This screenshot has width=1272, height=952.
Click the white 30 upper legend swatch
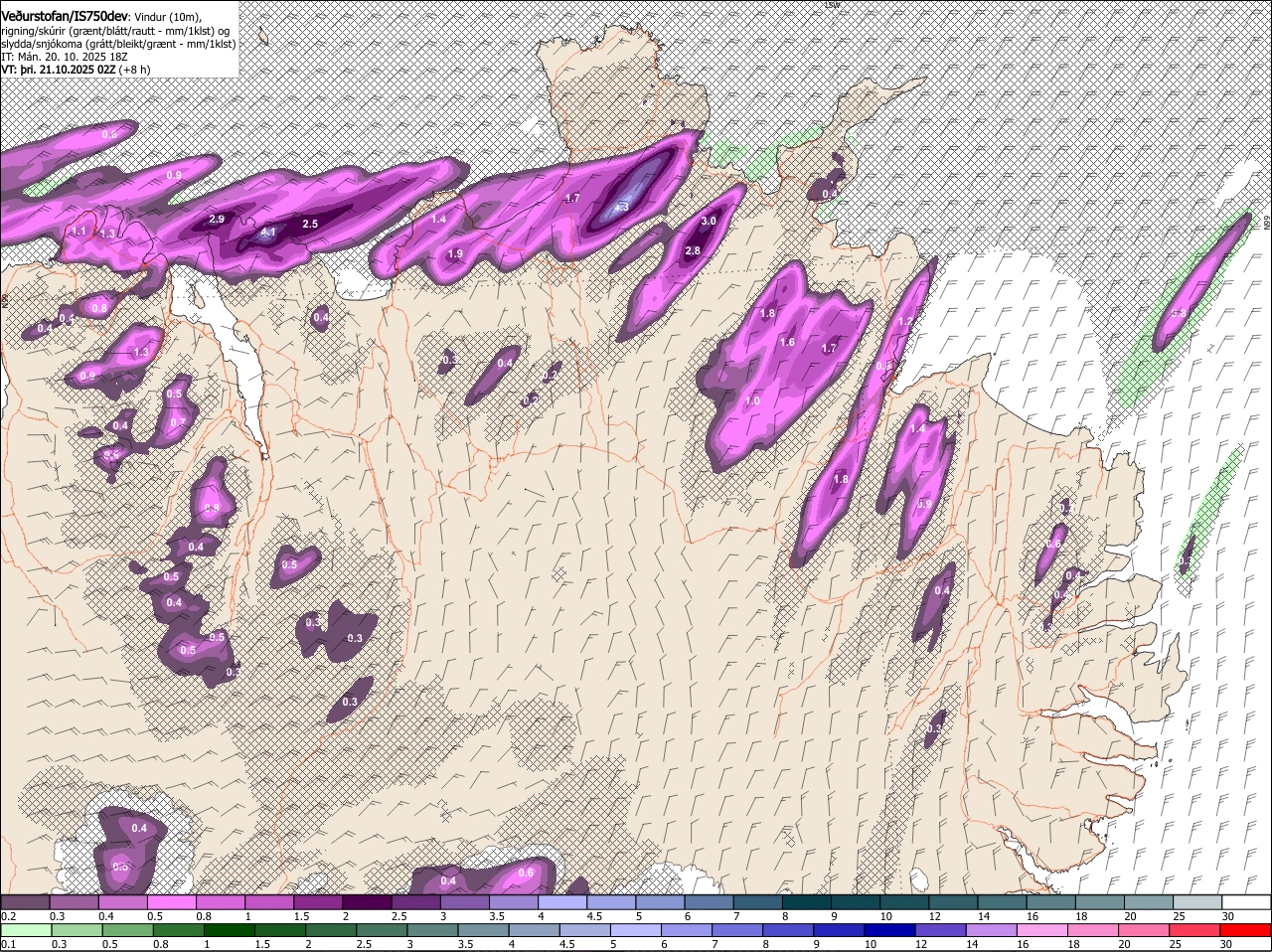1245,901
